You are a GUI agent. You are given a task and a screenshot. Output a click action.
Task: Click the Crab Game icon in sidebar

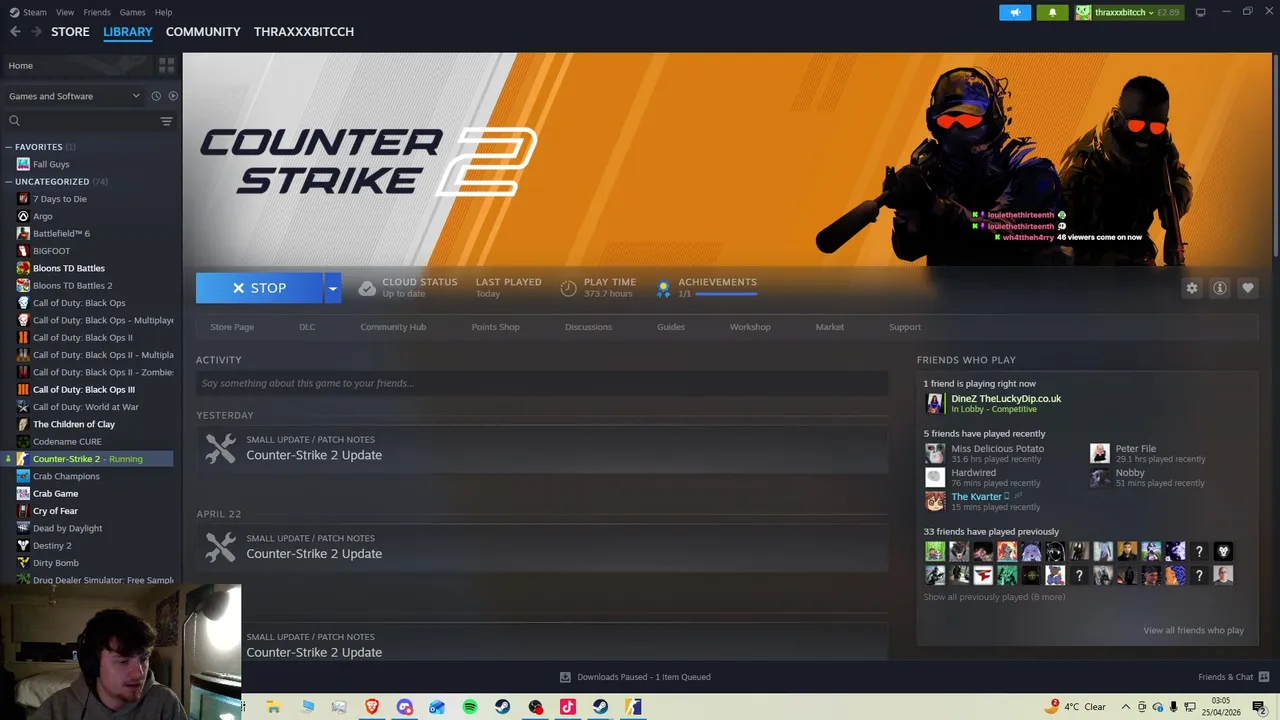(x=23, y=494)
